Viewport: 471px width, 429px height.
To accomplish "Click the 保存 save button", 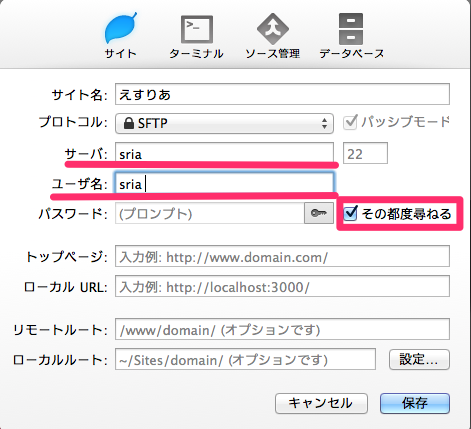I will (x=415, y=403).
